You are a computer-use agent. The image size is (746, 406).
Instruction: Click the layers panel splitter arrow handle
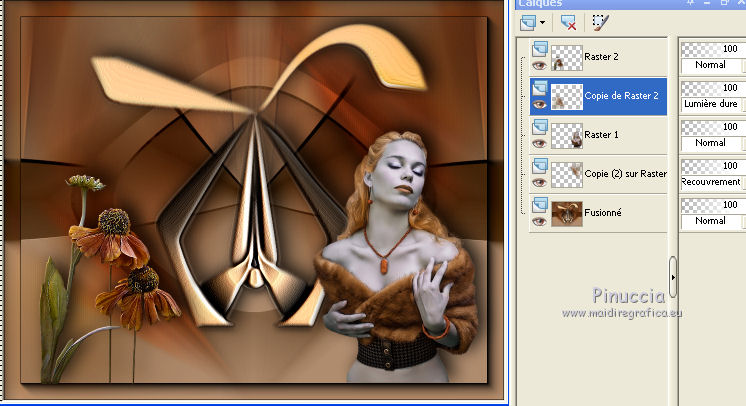click(673, 277)
